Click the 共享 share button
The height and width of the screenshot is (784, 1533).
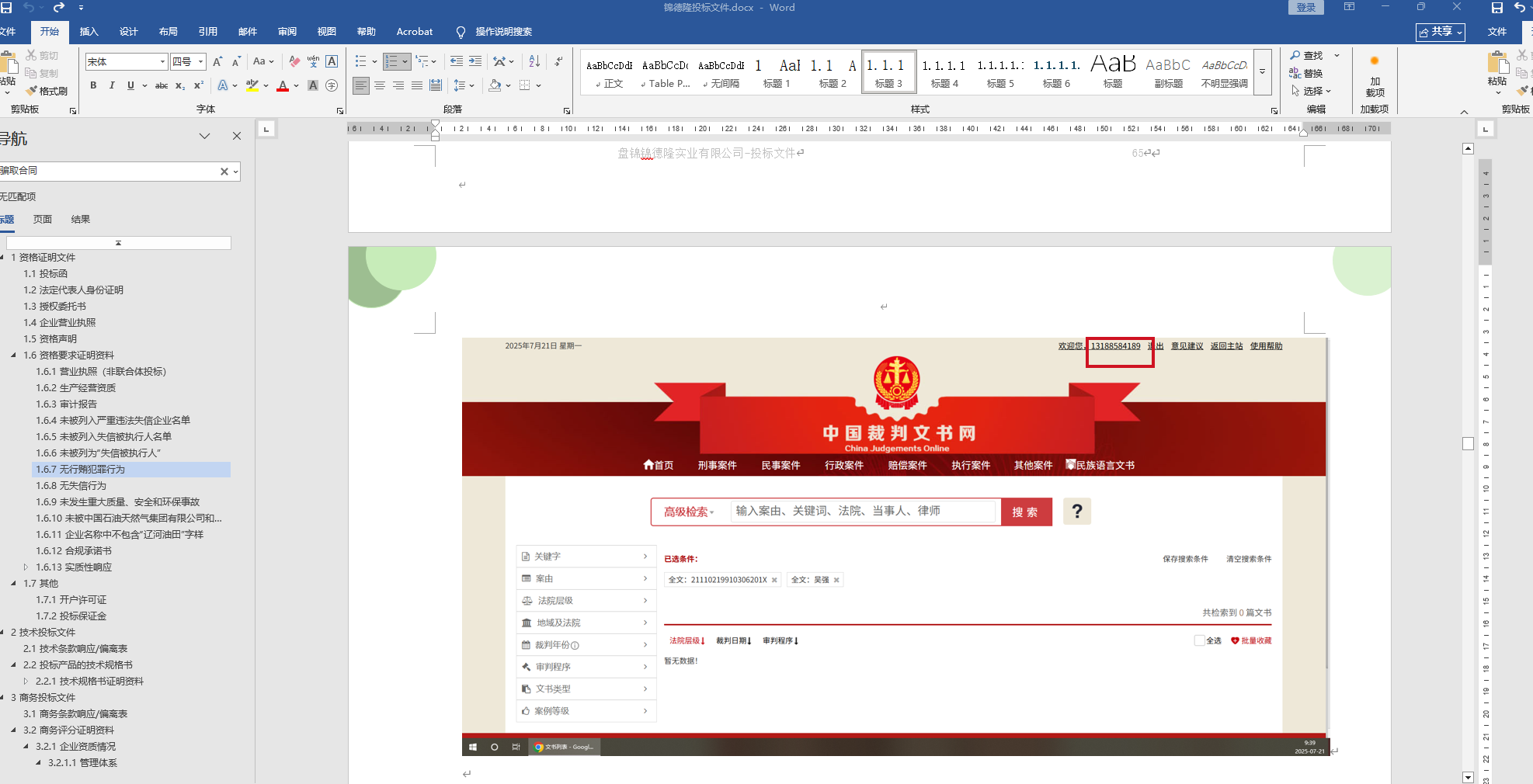[1441, 32]
